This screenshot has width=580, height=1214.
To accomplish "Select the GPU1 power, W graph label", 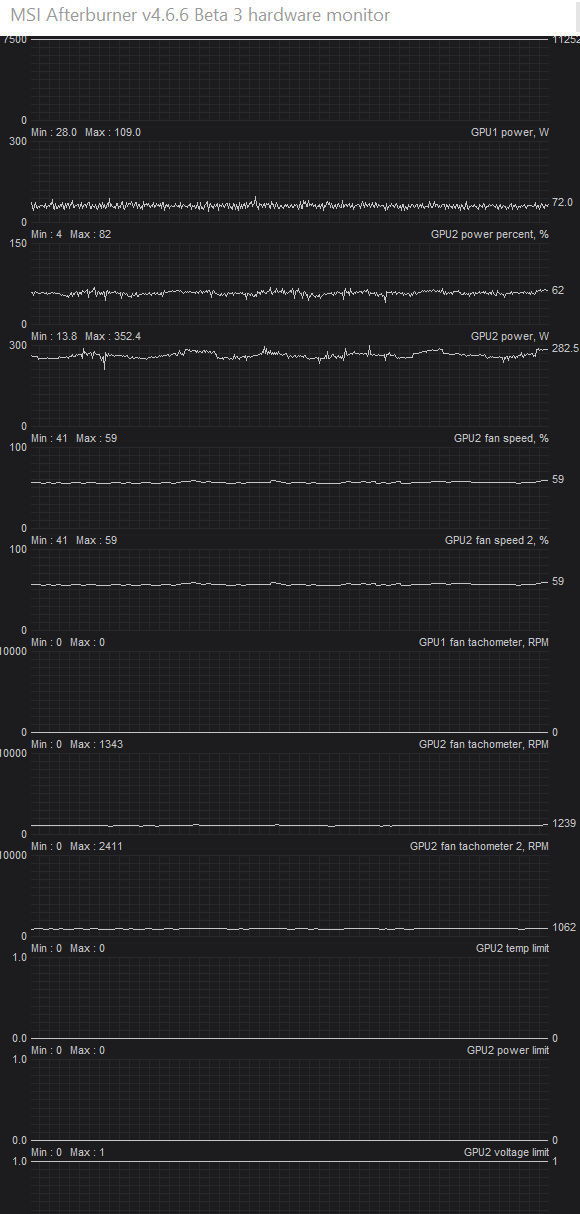I will (x=510, y=132).
